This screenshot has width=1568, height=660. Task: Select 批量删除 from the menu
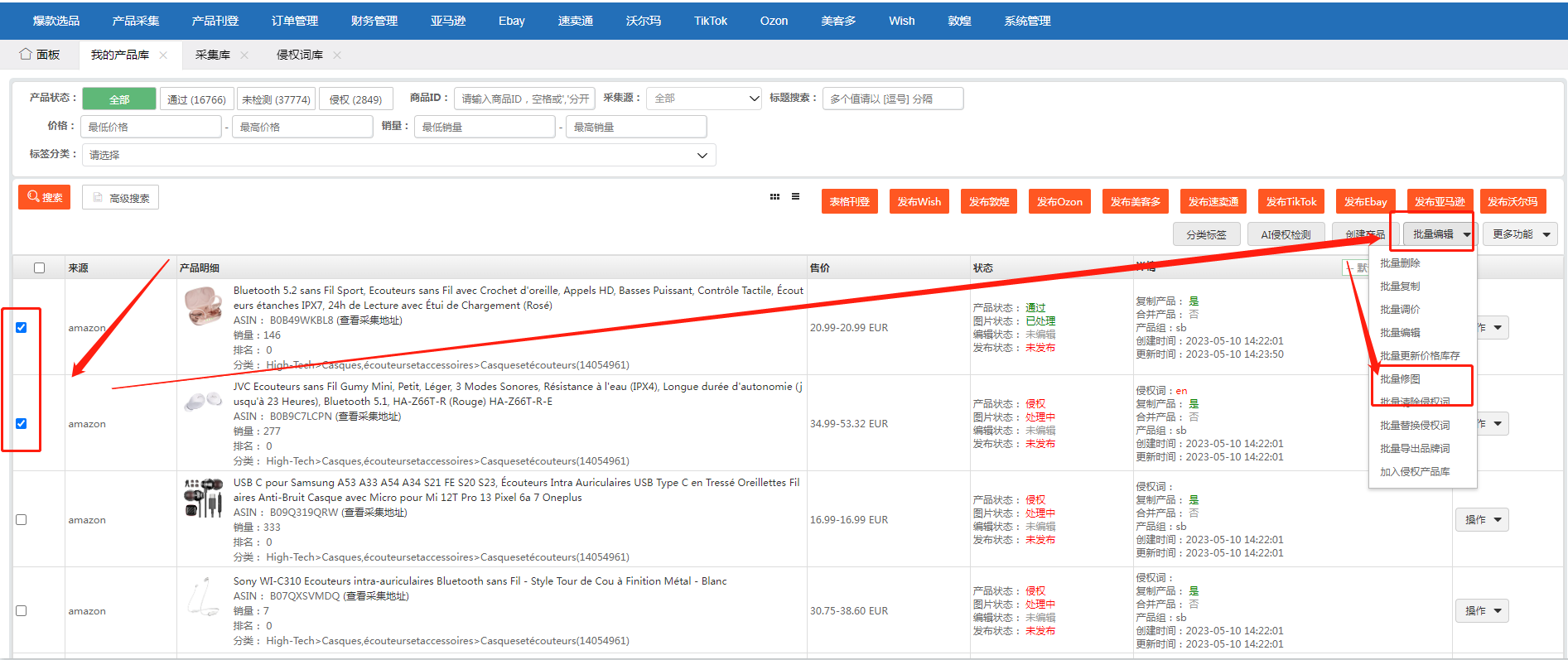tap(1400, 263)
